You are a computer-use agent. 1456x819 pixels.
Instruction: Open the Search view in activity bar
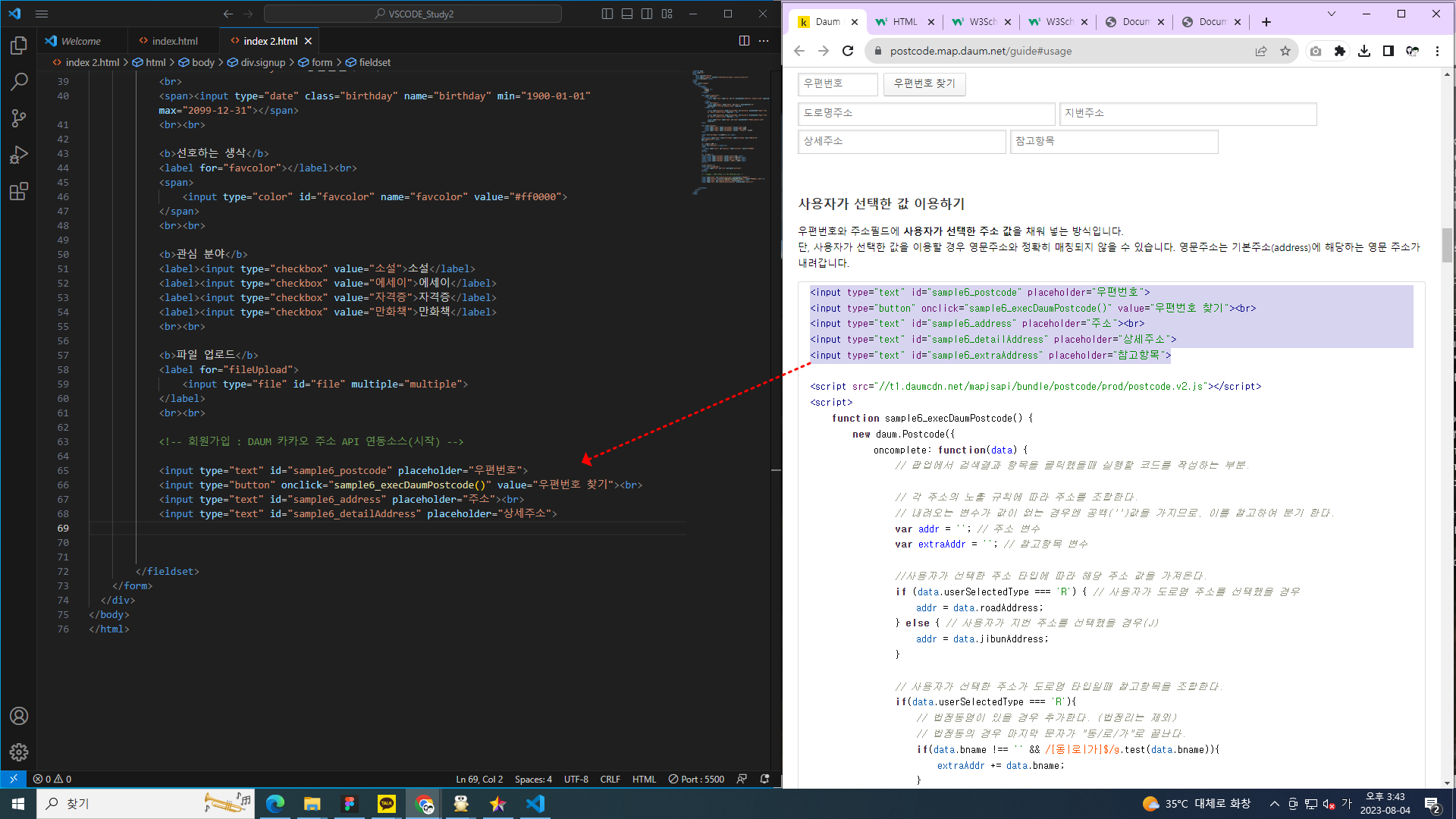coord(19,82)
